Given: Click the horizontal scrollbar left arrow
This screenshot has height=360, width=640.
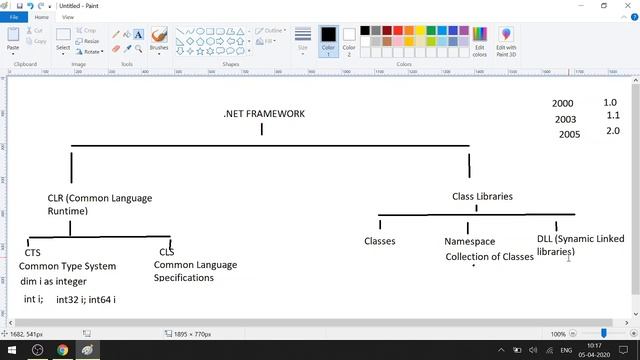Looking at the screenshot, I should click(11, 323).
